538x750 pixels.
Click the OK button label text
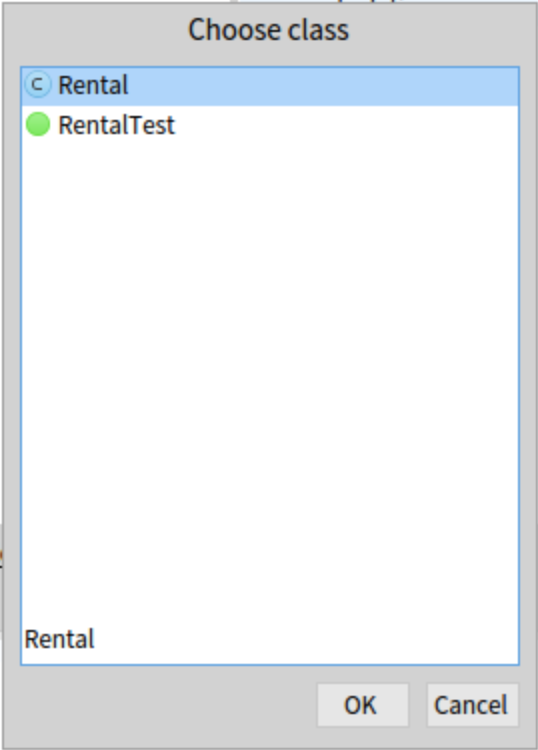tap(360, 705)
